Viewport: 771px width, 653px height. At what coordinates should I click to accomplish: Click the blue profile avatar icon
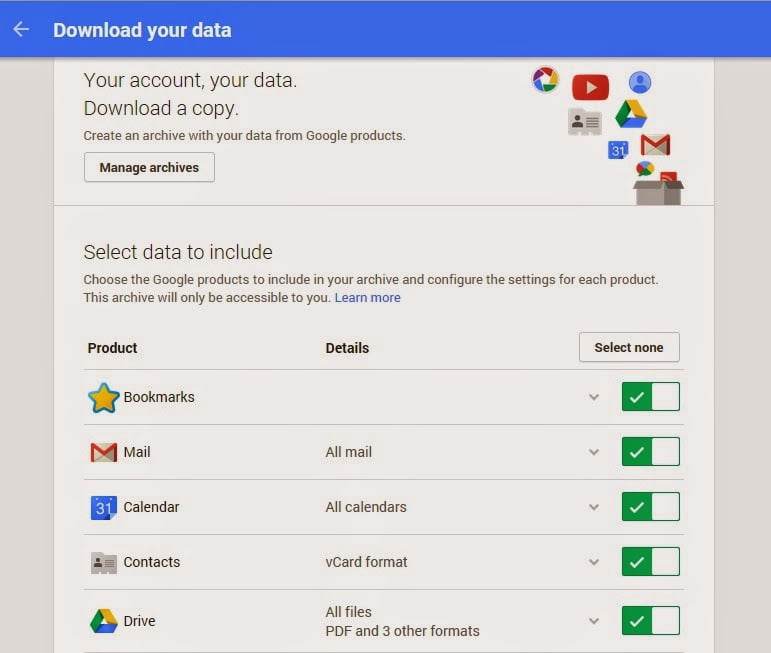(x=640, y=83)
